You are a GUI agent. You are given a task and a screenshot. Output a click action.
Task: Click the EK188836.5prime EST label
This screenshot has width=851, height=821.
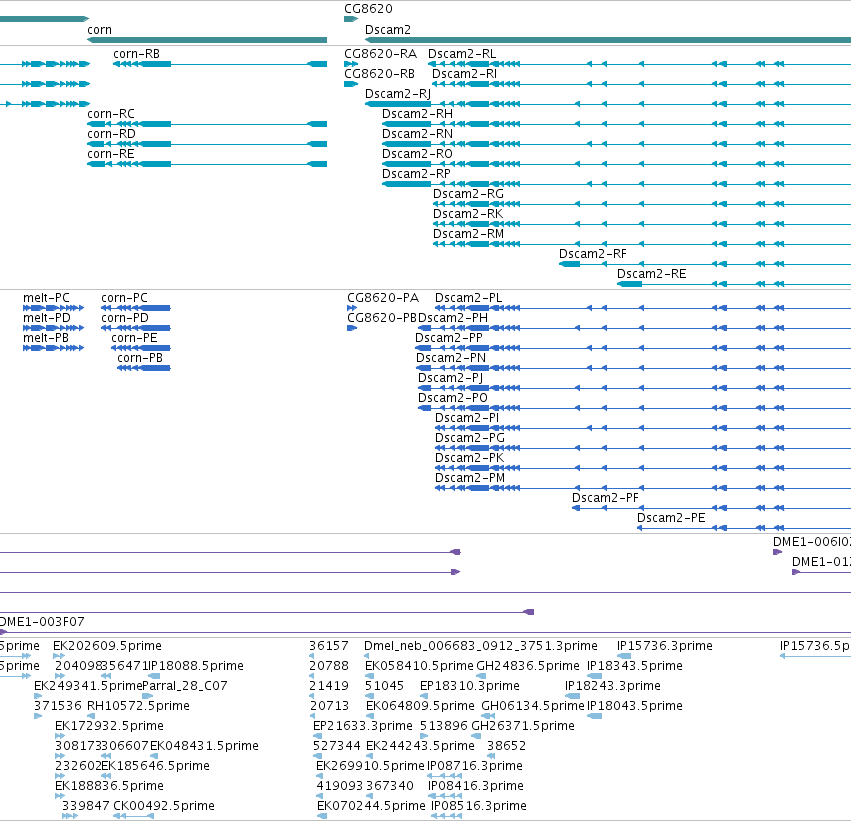pos(109,787)
